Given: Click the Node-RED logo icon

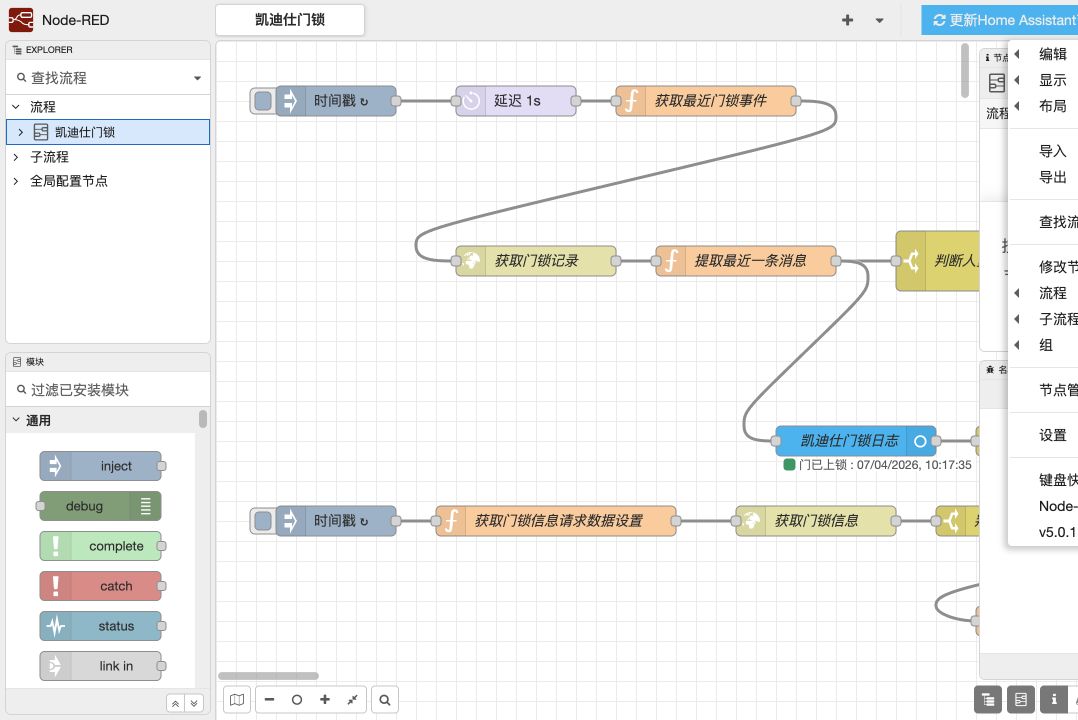Looking at the screenshot, I should tap(21, 20).
